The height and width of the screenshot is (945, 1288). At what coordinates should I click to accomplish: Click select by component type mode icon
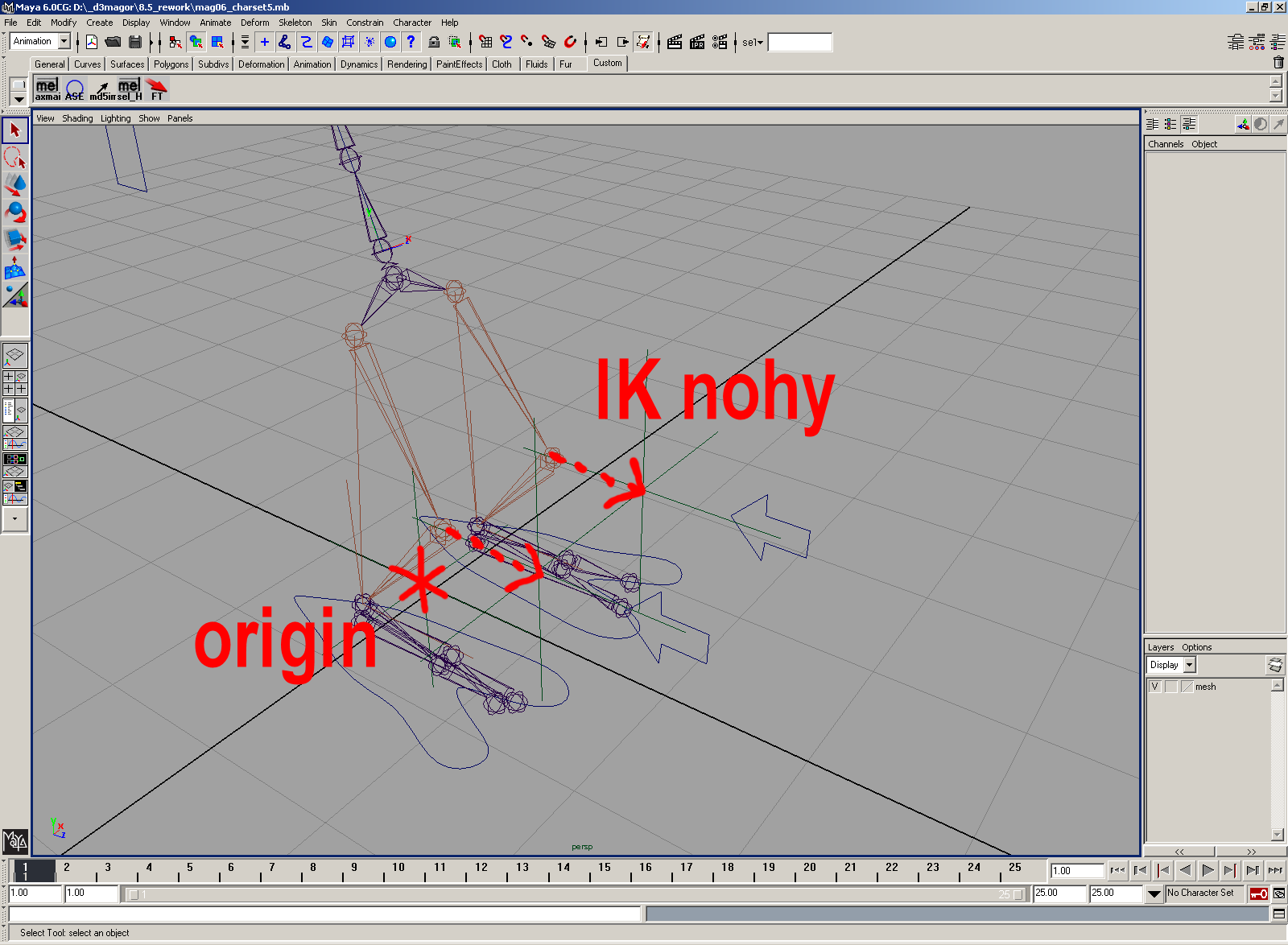point(217,42)
